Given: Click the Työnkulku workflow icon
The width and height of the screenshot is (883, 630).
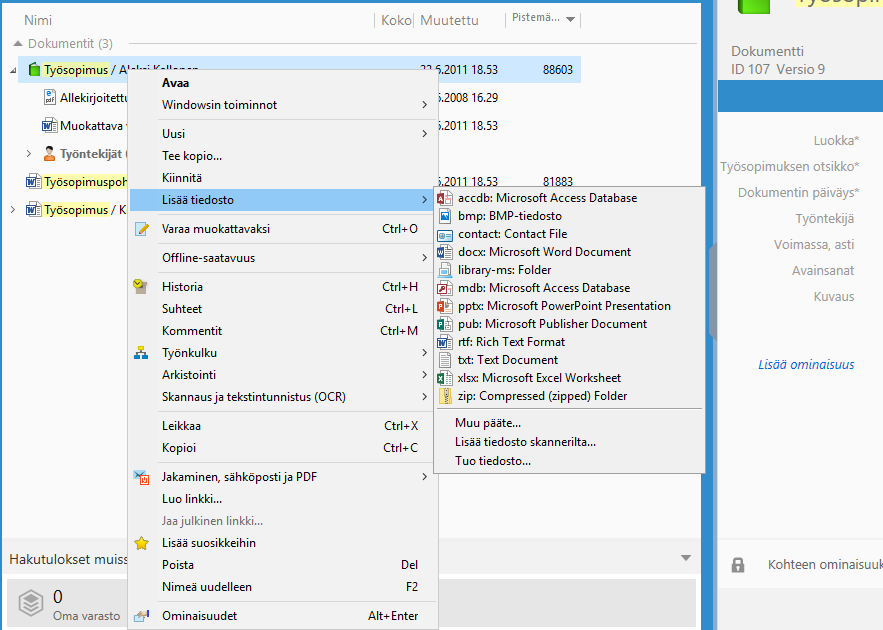Looking at the screenshot, I should (x=142, y=353).
